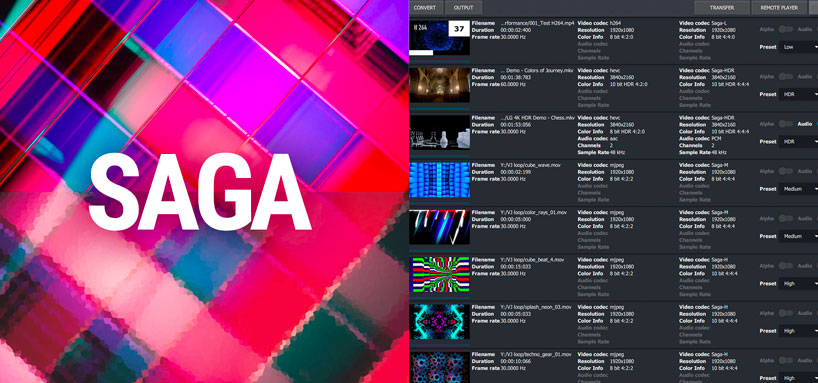Open Preset dropdown for cube_wave.mov
This screenshot has width=818, height=383.
799,189
